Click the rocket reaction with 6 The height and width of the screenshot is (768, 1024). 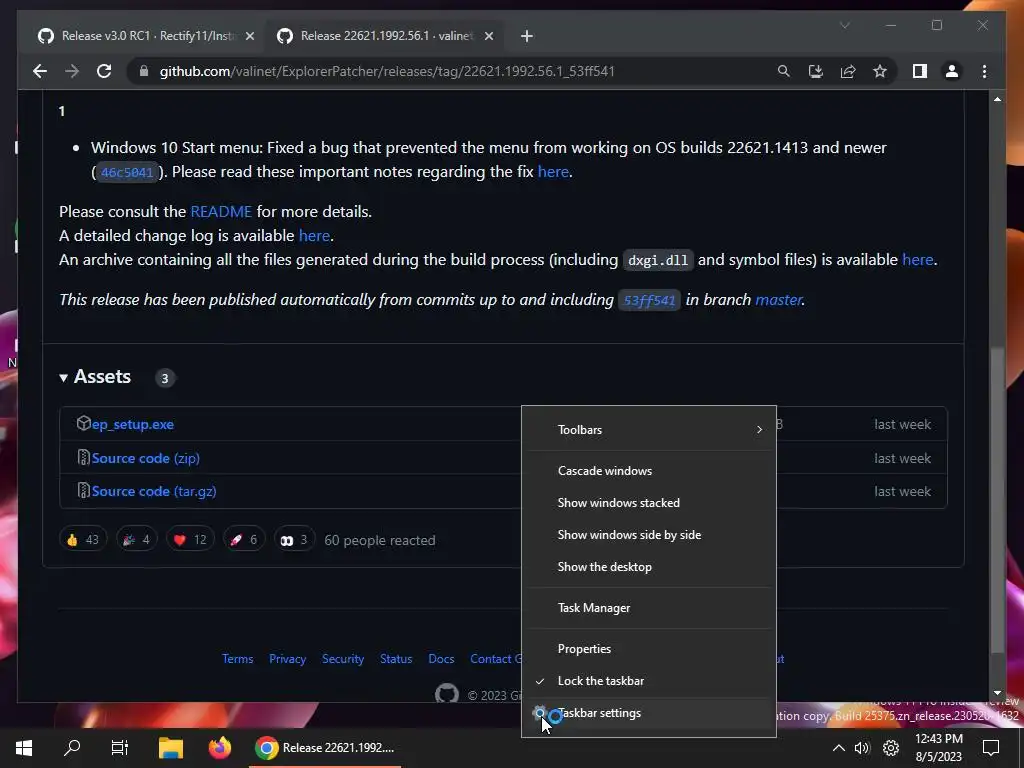click(244, 539)
